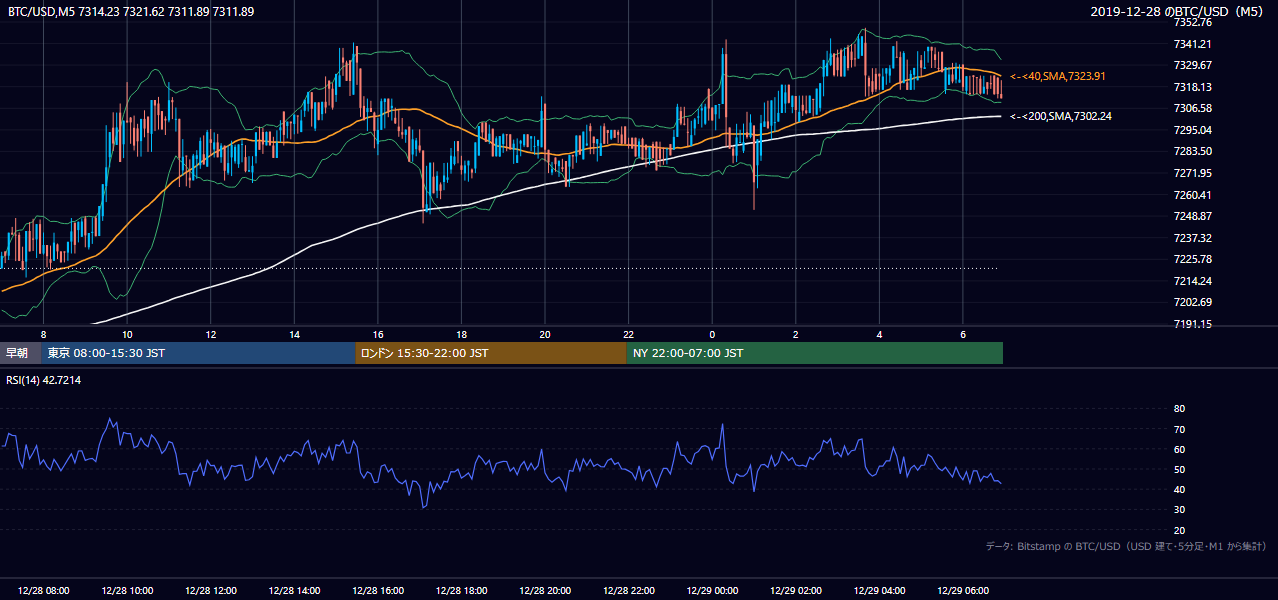
Task: Click price level 7318.13 on the axis
Action: point(1193,87)
